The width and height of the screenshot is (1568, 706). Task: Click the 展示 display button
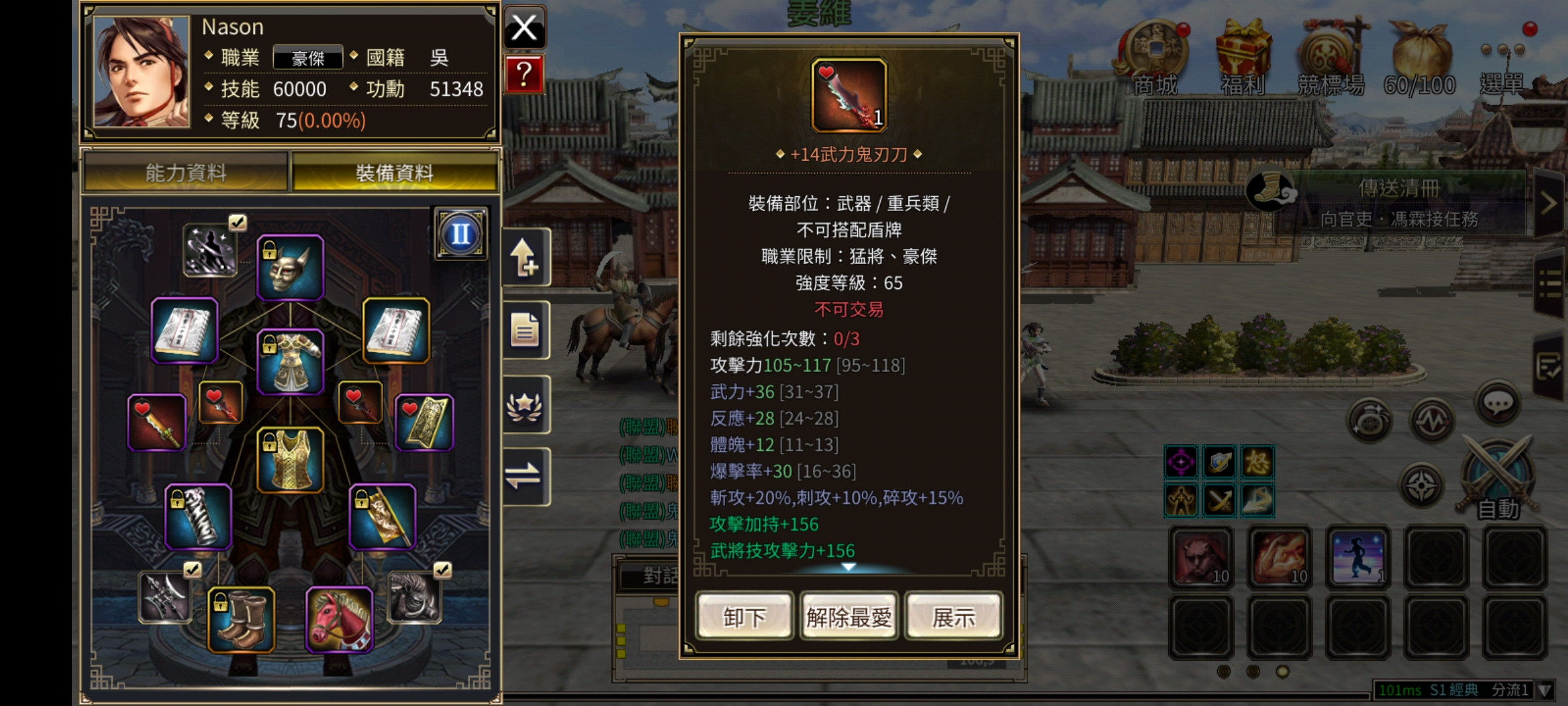pyautogui.click(x=953, y=616)
